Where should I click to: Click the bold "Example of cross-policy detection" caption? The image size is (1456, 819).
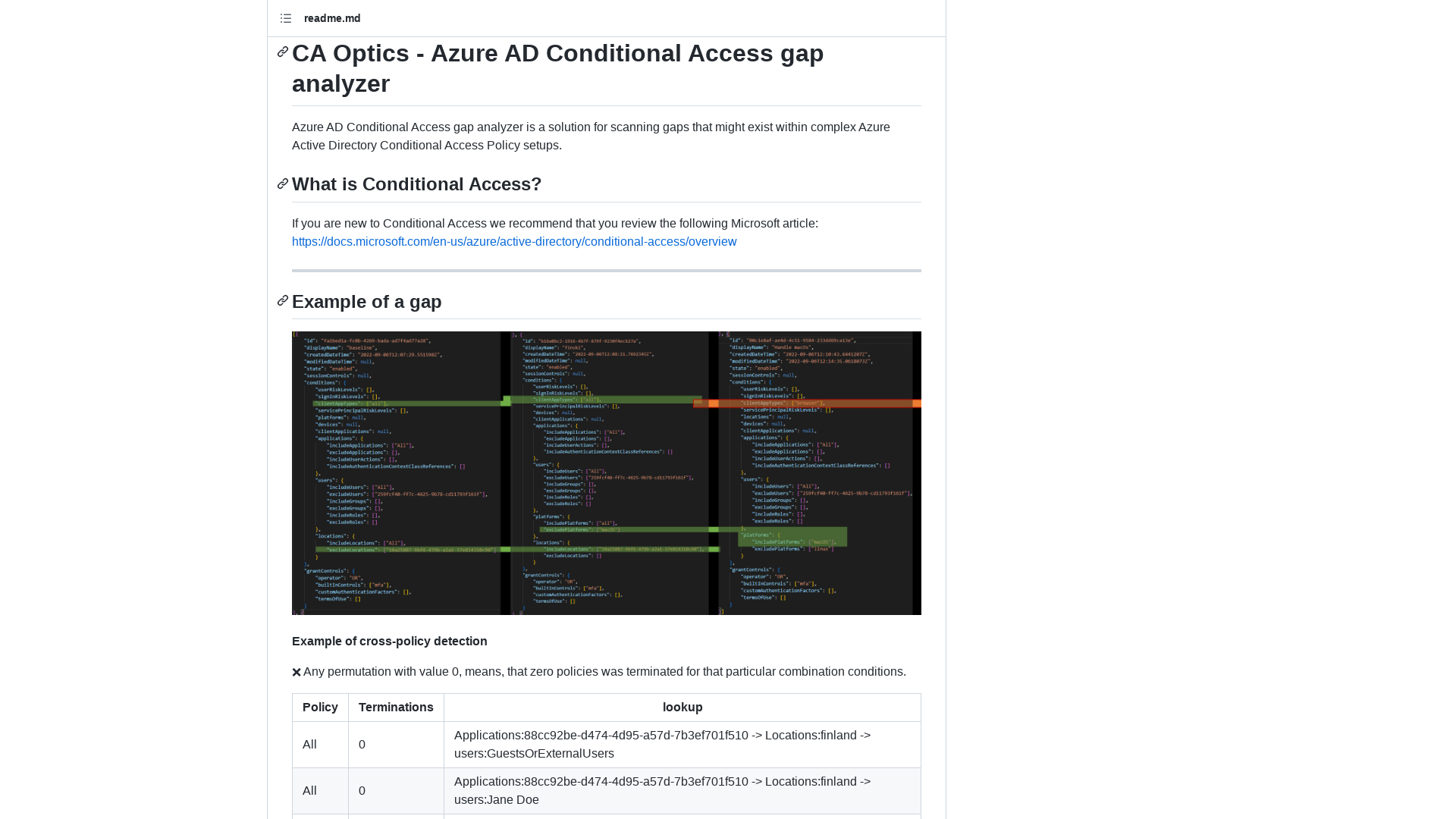(389, 641)
